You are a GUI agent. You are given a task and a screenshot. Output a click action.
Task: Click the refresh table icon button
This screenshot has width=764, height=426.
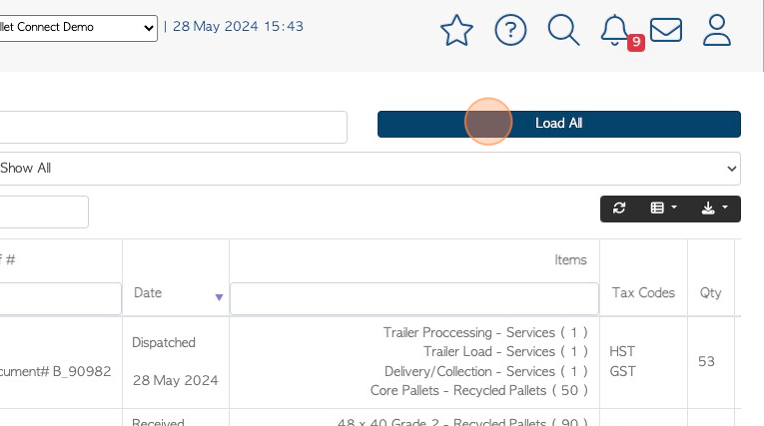pos(620,208)
